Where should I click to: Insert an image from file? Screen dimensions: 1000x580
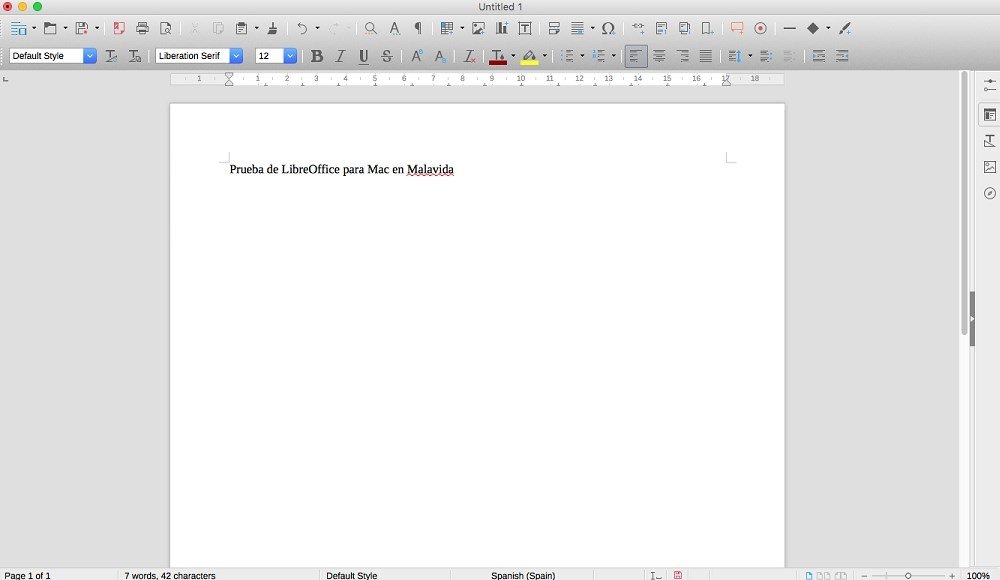(x=478, y=28)
